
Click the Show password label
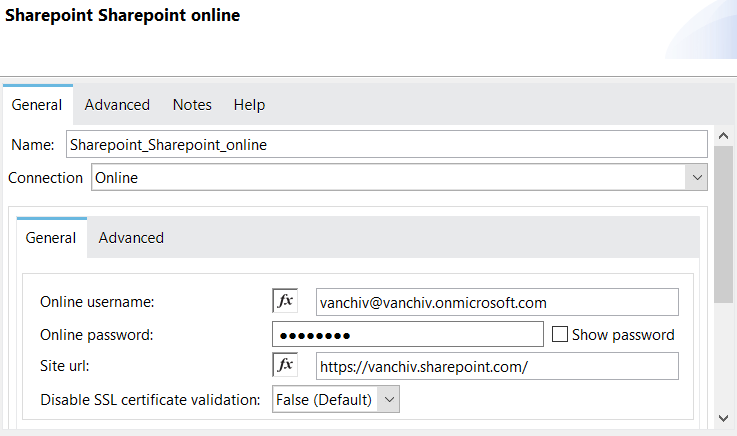(623, 335)
